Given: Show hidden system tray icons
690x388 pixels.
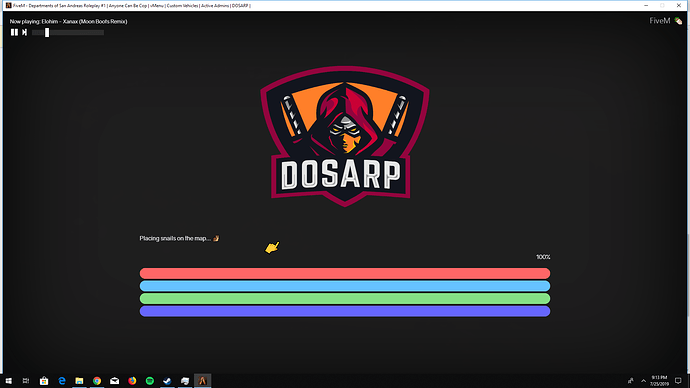Looking at the screenshot, I should 643,381.
